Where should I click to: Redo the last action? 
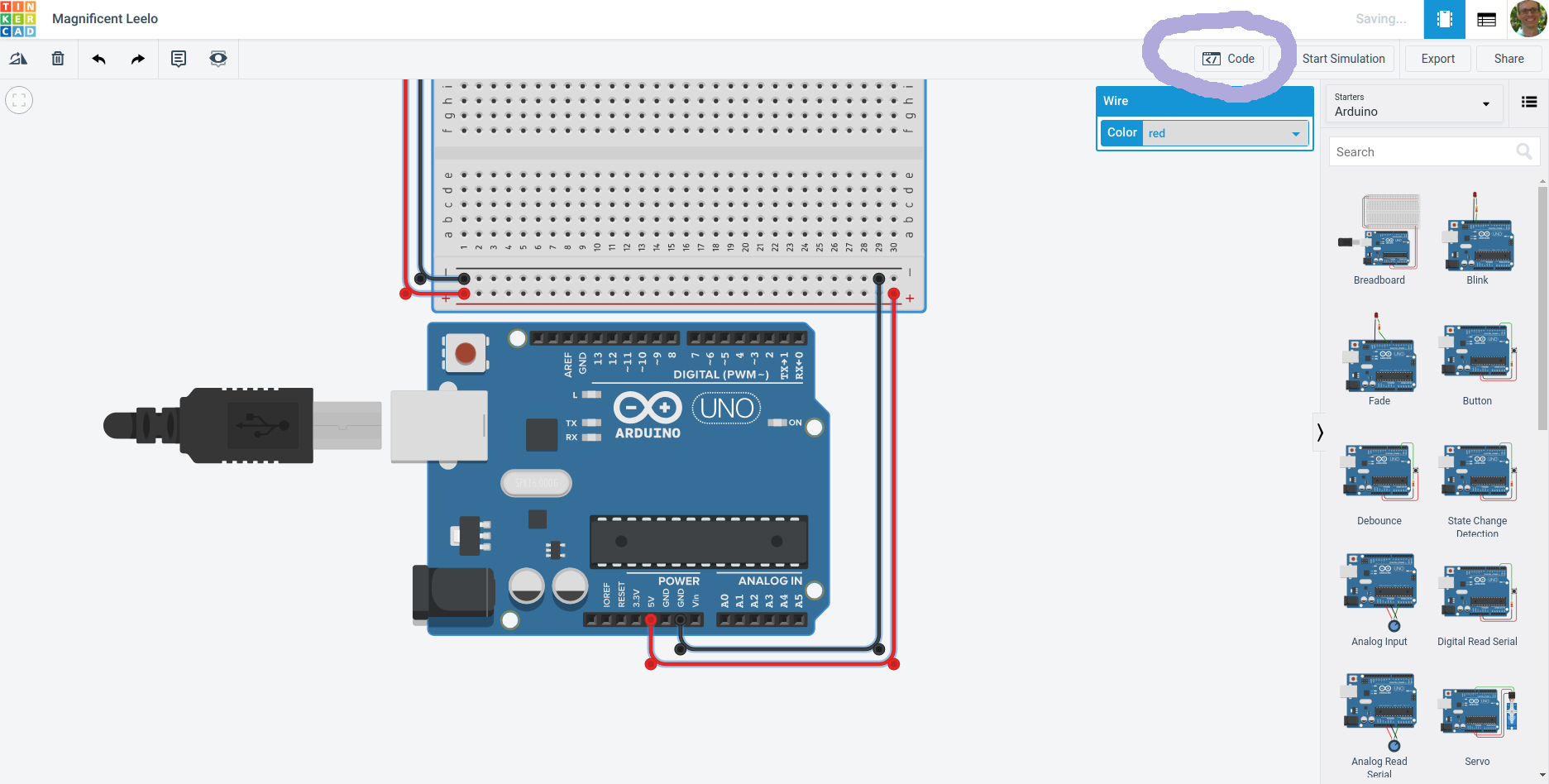pyautogui.click(x=138, y=59)
